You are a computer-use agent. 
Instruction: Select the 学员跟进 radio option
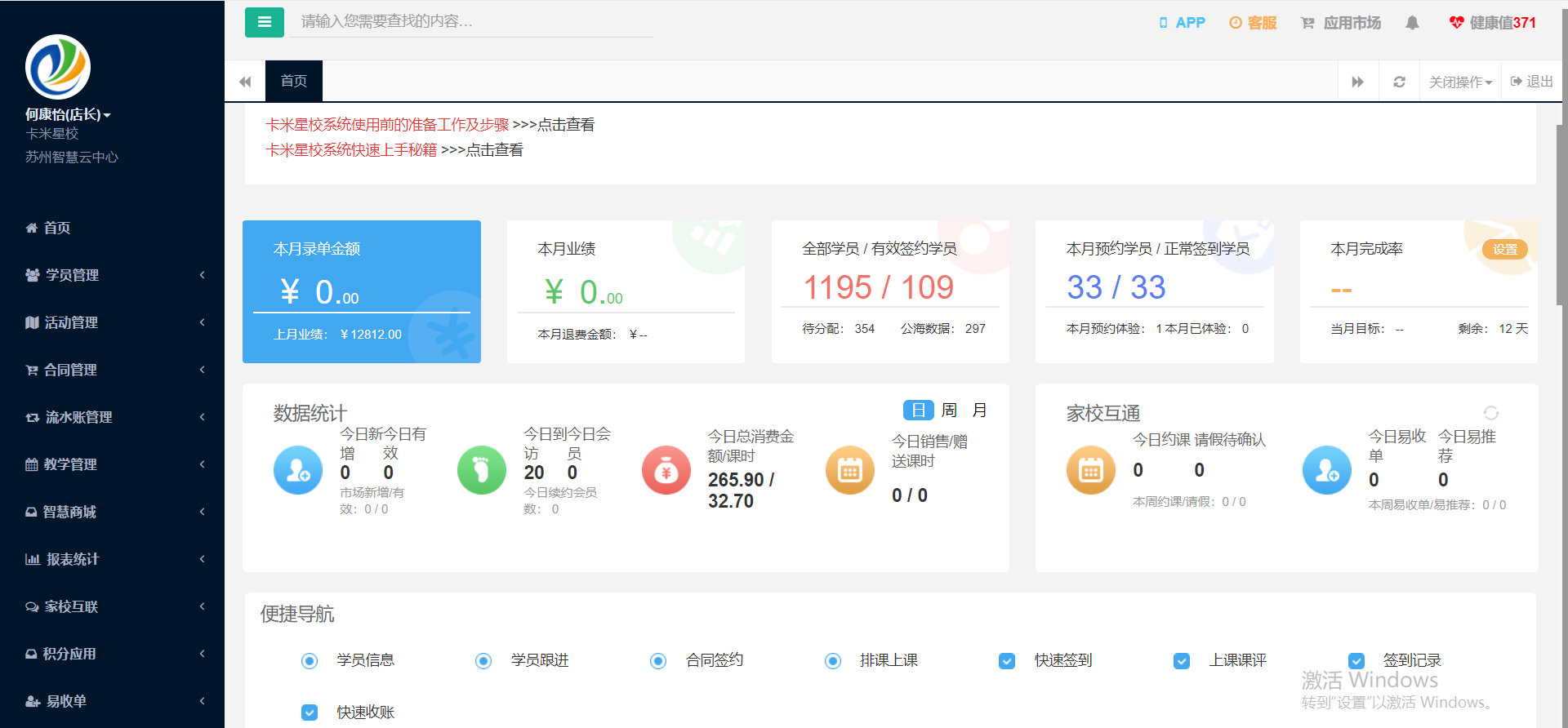coord(483,661)
